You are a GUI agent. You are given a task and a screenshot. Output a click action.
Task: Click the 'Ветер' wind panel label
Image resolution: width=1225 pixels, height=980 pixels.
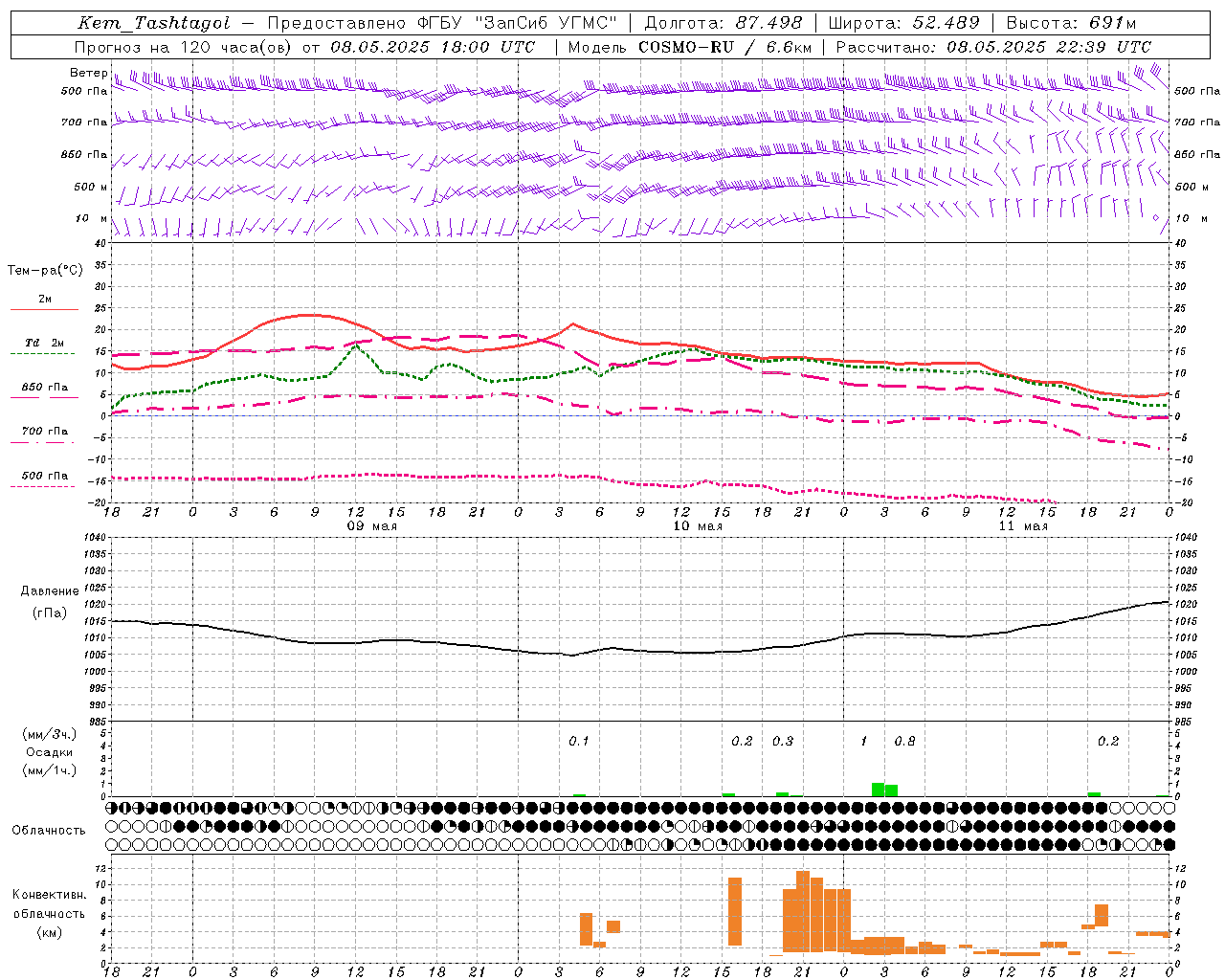[88, 73]
